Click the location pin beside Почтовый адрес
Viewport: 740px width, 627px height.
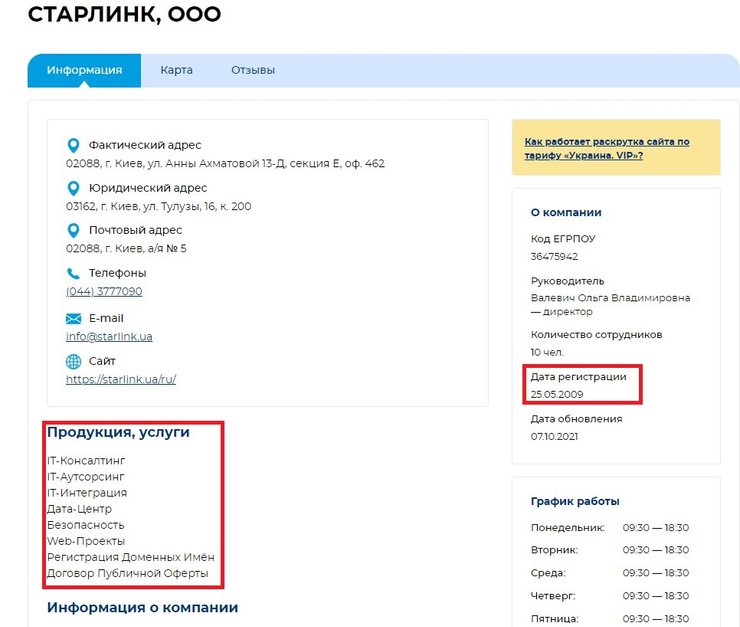tap(73, 230)
